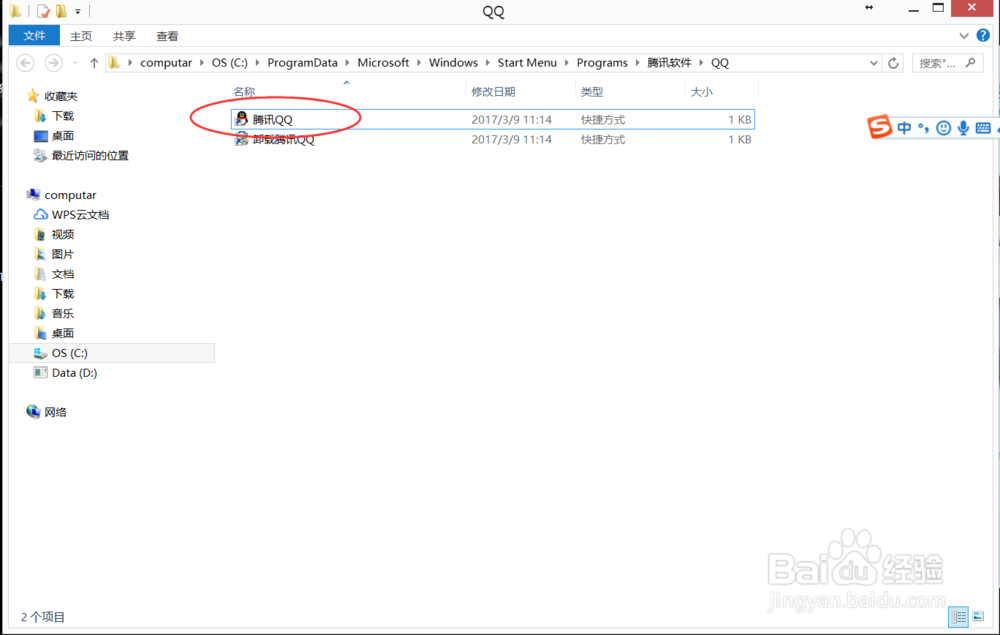Select OS (C:) drive in sidebar

69,353
